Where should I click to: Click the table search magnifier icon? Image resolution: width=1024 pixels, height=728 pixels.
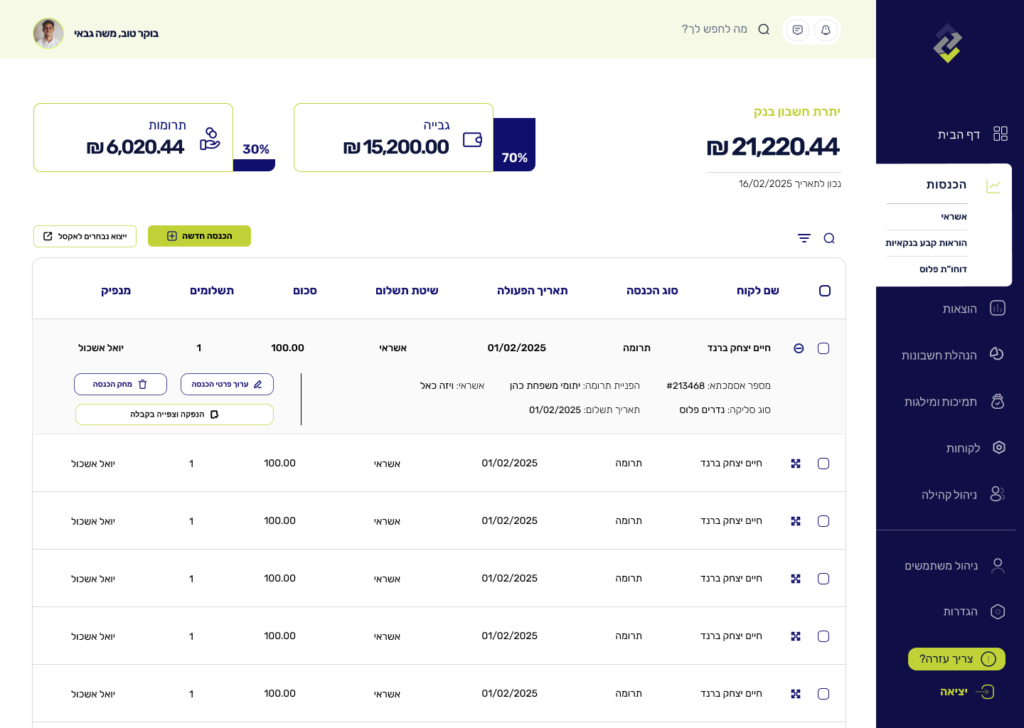pos(829,238)
